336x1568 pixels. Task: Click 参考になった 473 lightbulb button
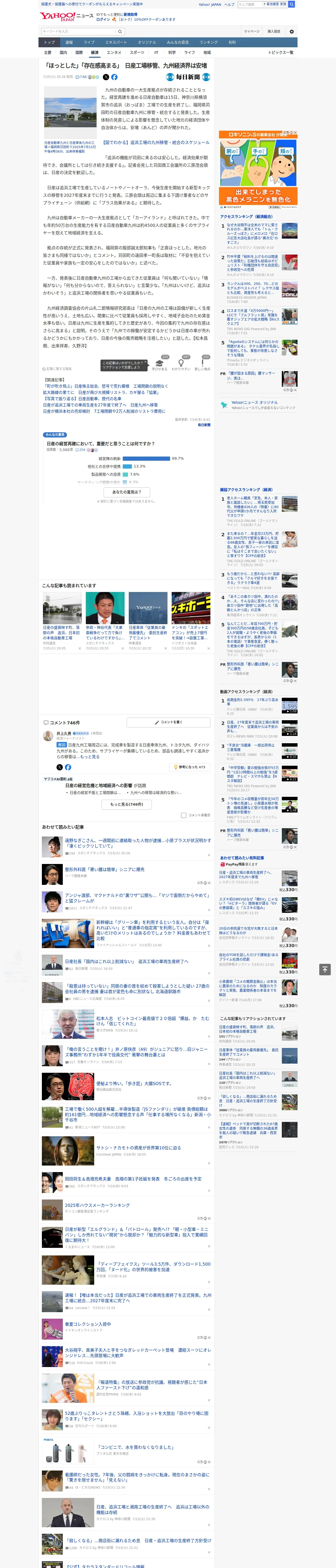pos(190,767)
